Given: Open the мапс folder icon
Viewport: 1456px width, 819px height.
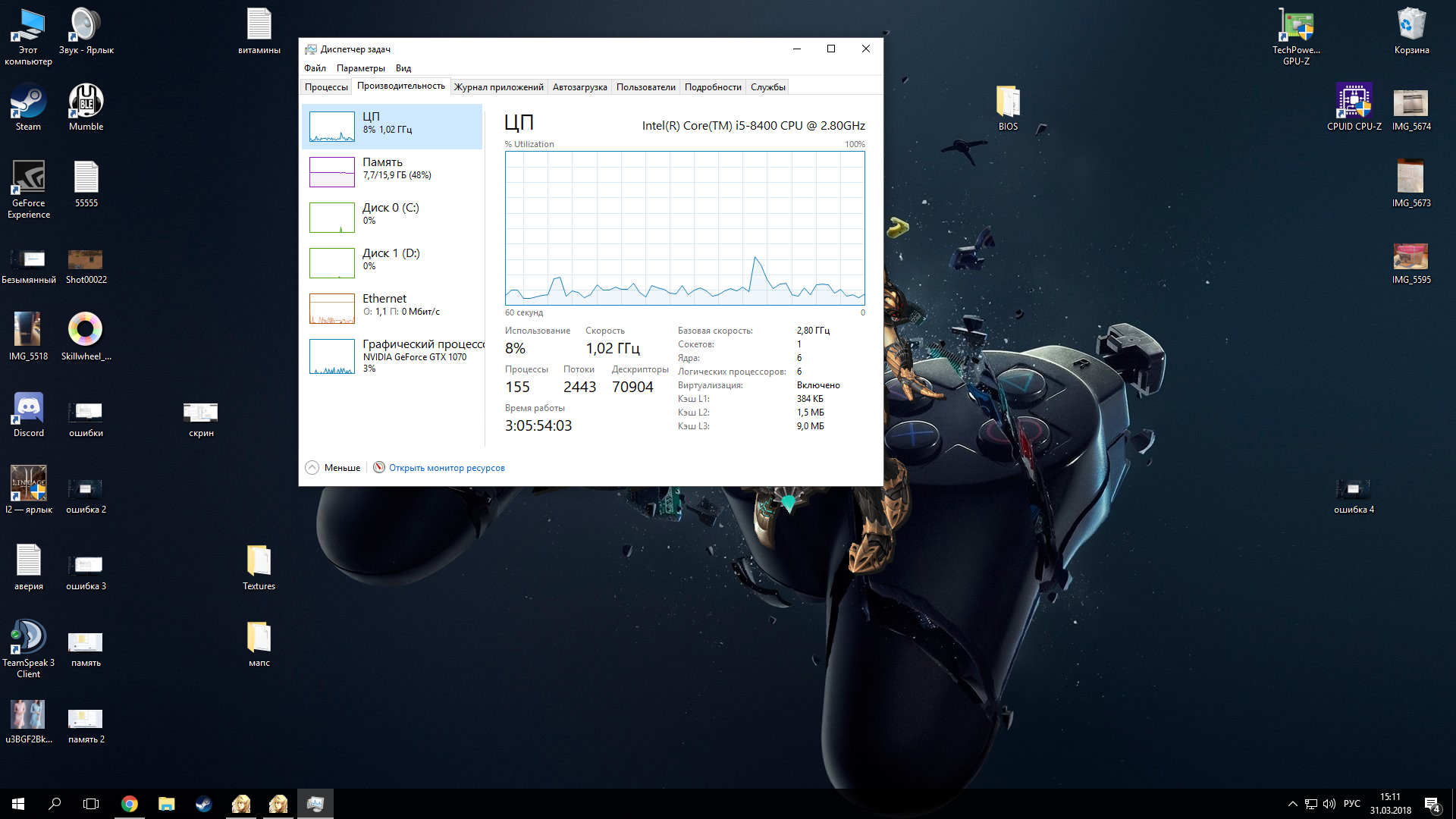Looking at the screenshot, I should (259, 644).
